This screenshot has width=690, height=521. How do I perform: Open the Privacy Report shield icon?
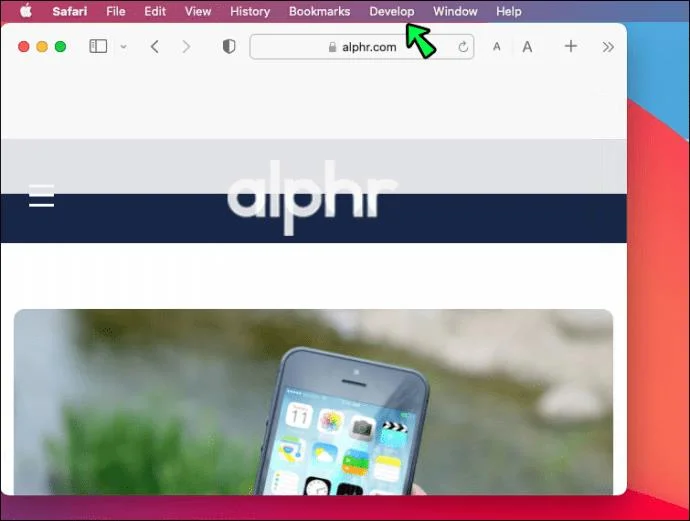[x=229, y=46]
